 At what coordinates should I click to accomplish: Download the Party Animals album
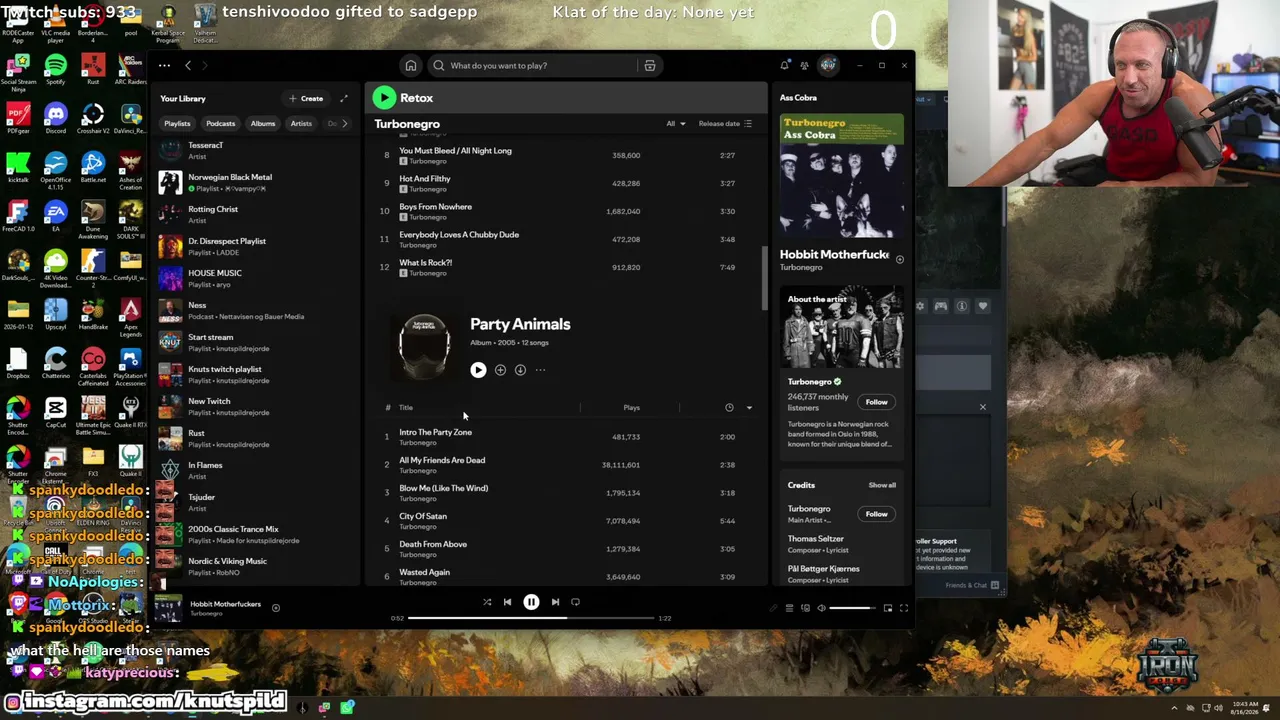520,370
